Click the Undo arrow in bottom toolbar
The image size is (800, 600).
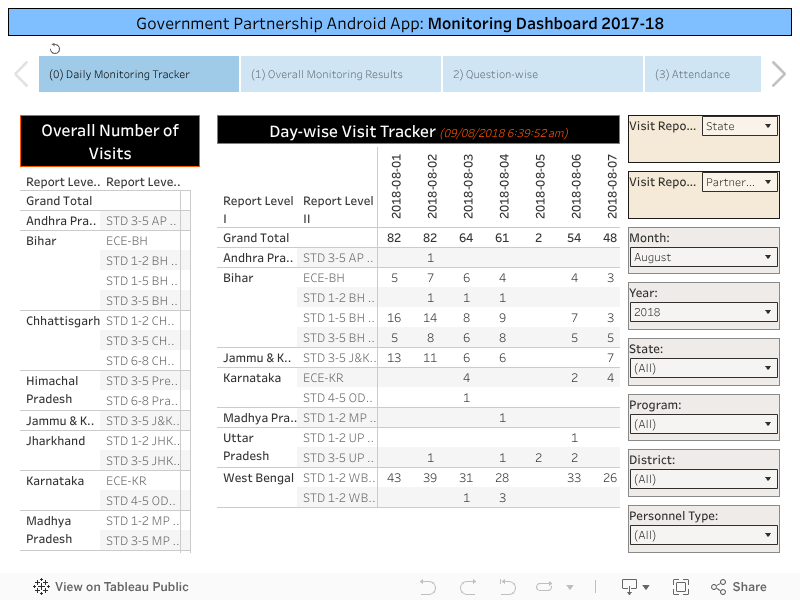[x=428, y=587]
